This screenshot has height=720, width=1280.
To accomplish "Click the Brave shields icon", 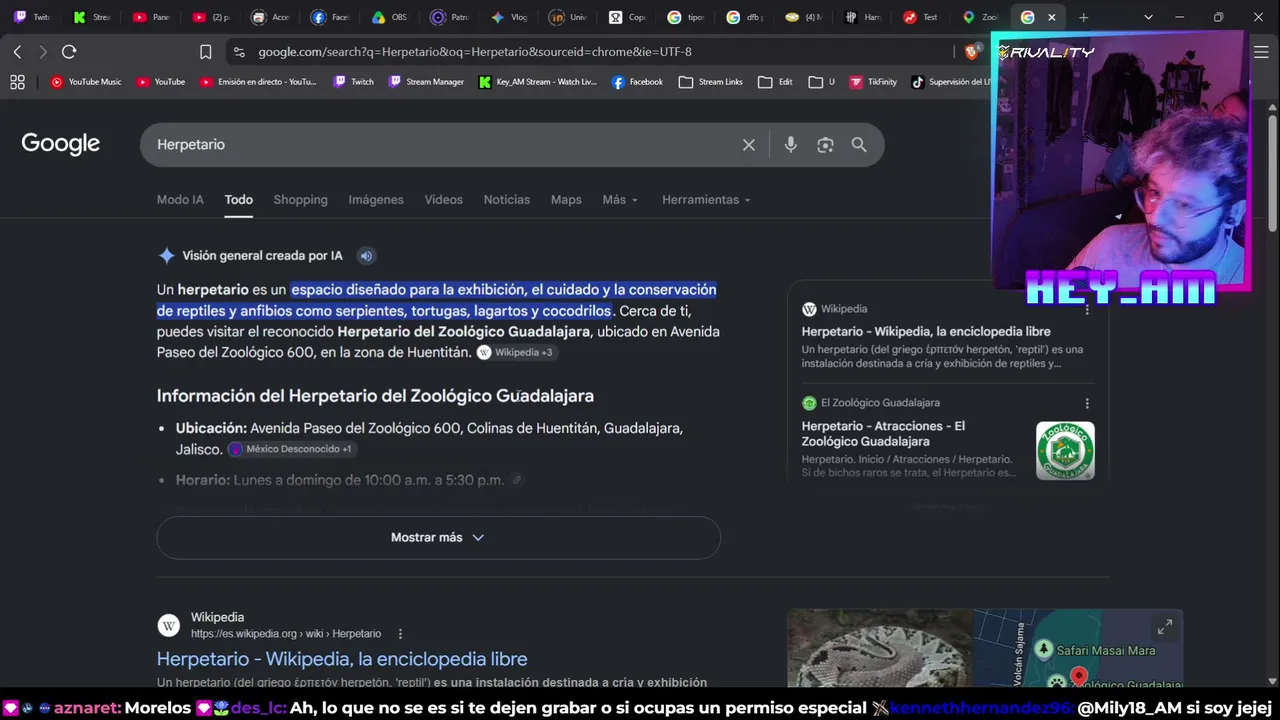I will [x=971, y=52].
